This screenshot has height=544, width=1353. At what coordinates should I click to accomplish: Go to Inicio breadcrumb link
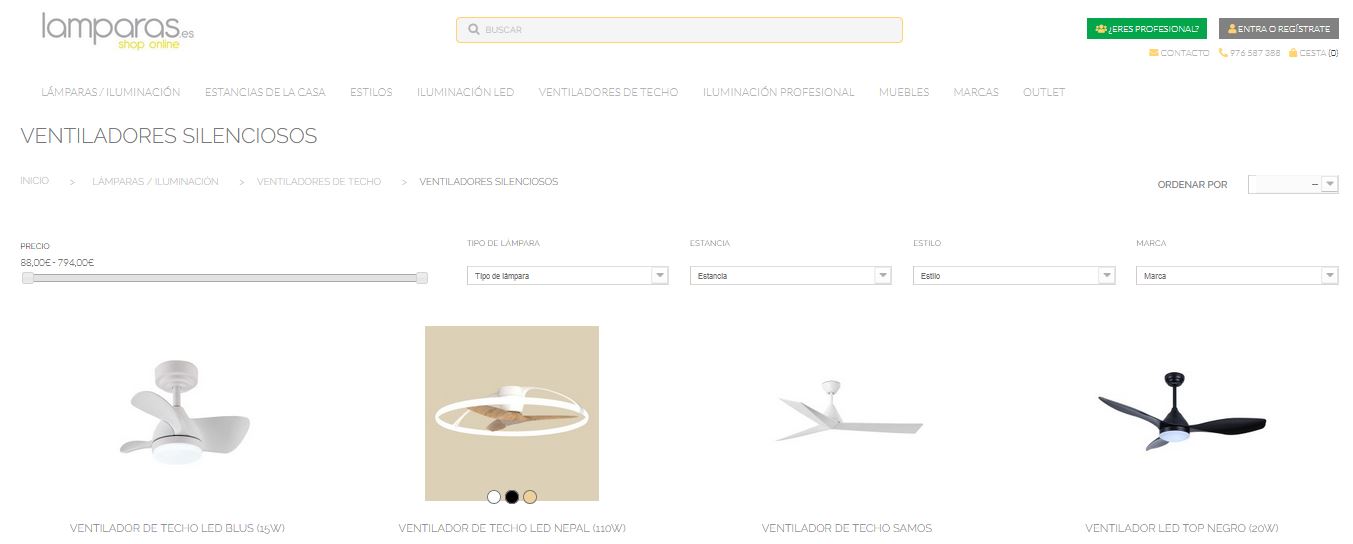pos(34,181)
